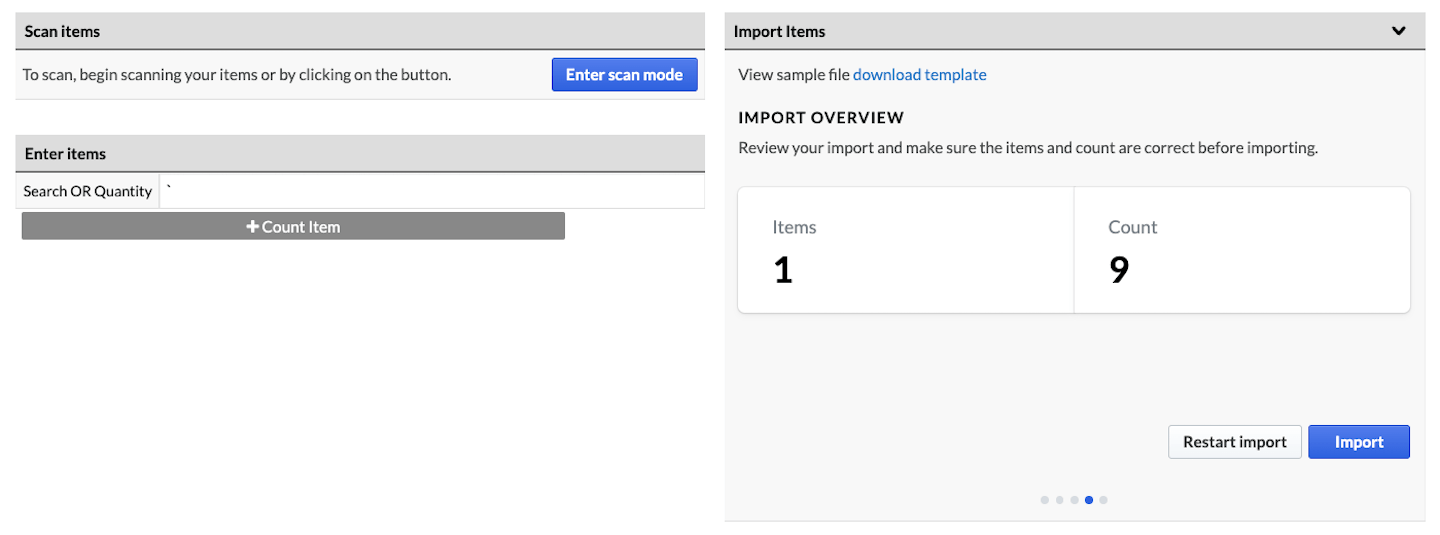Go to first import step dot
The image size is (1440, 535).
tap(1044, 500)
